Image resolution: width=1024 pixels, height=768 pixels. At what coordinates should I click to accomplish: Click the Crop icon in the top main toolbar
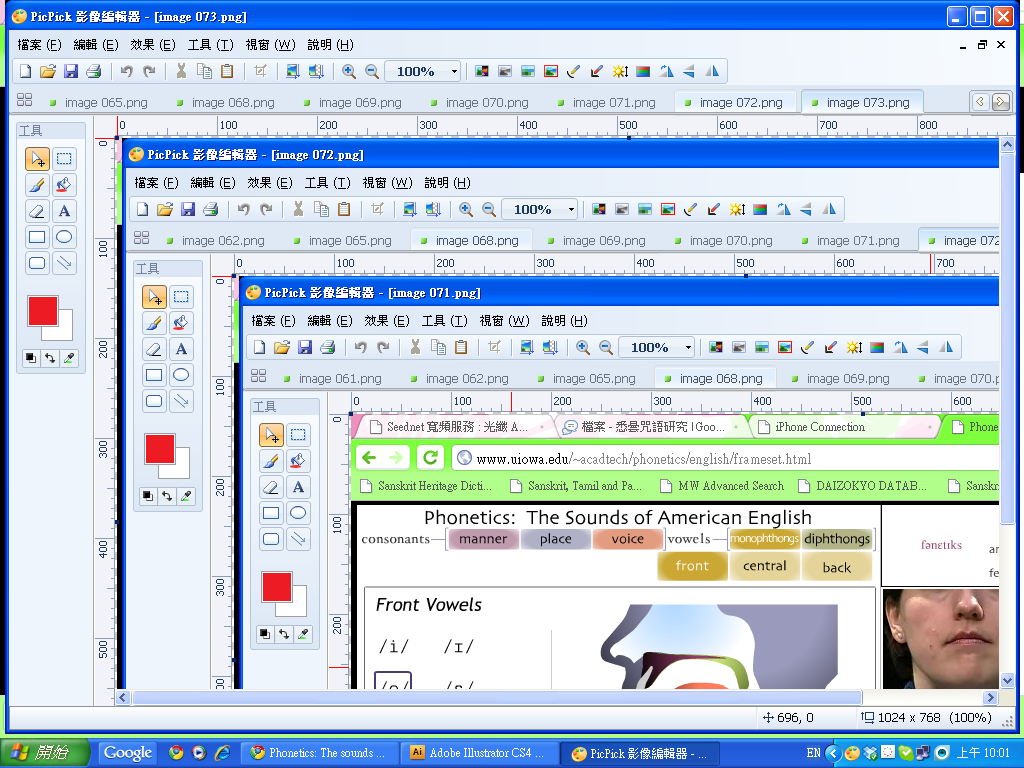click(x=260, y=71)
